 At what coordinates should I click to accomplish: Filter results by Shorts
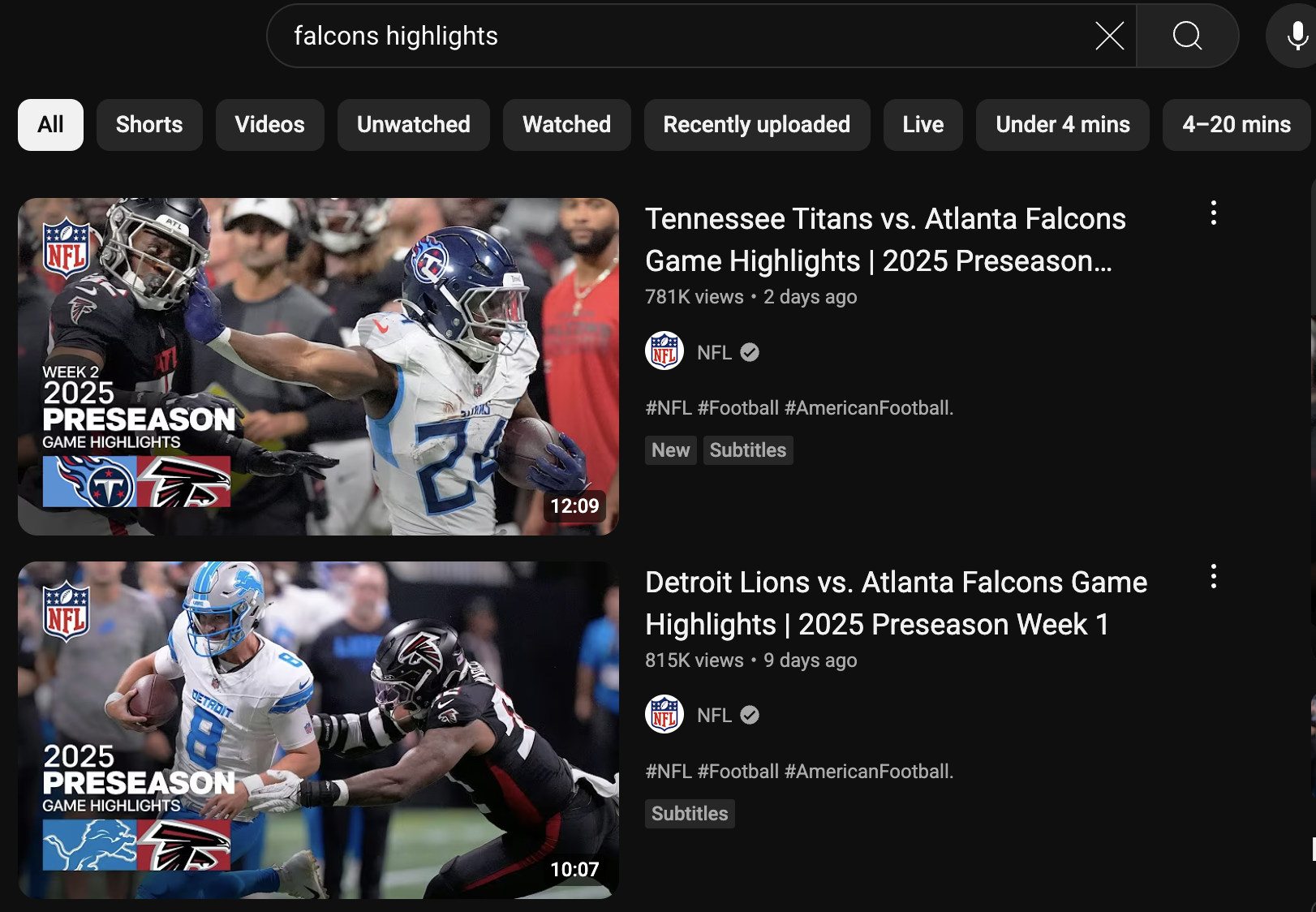pyautogui.click(x=149, y=125)
